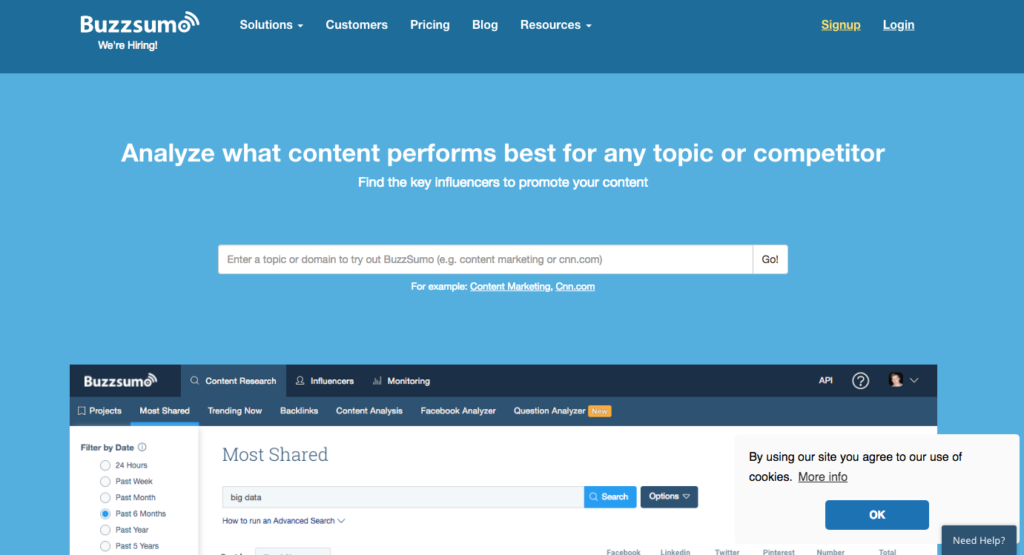Open the account chevron next to the avatar
The image size is (1024, 555).
click(x=914, y=380)
